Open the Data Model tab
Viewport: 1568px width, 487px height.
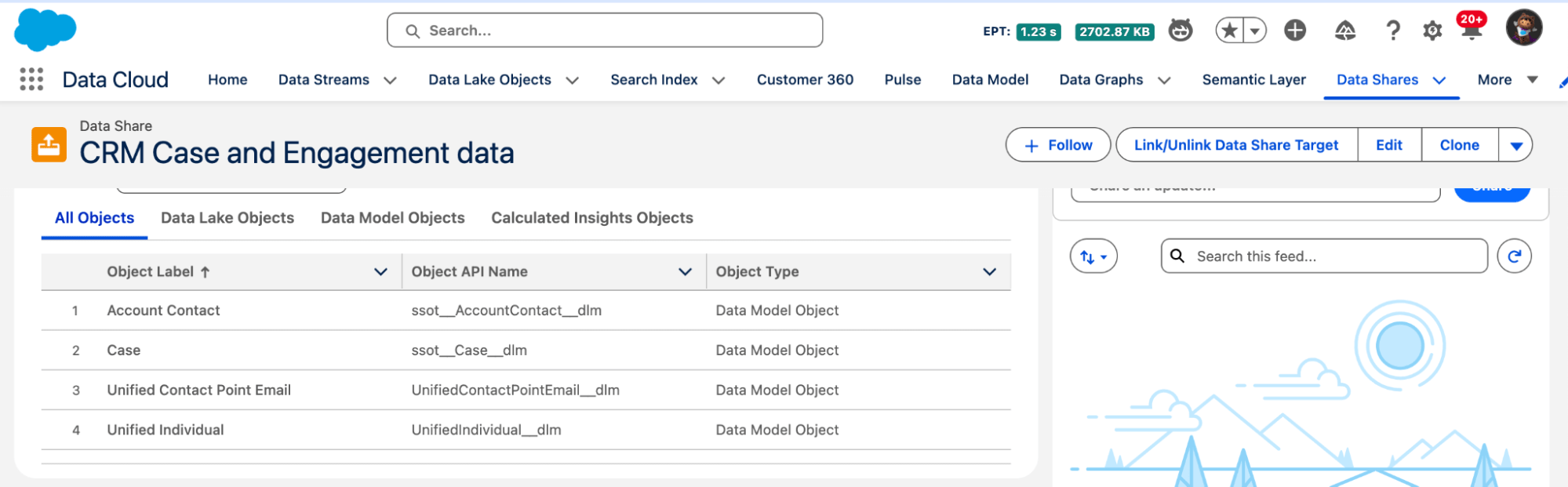click(x=990, y=79)
